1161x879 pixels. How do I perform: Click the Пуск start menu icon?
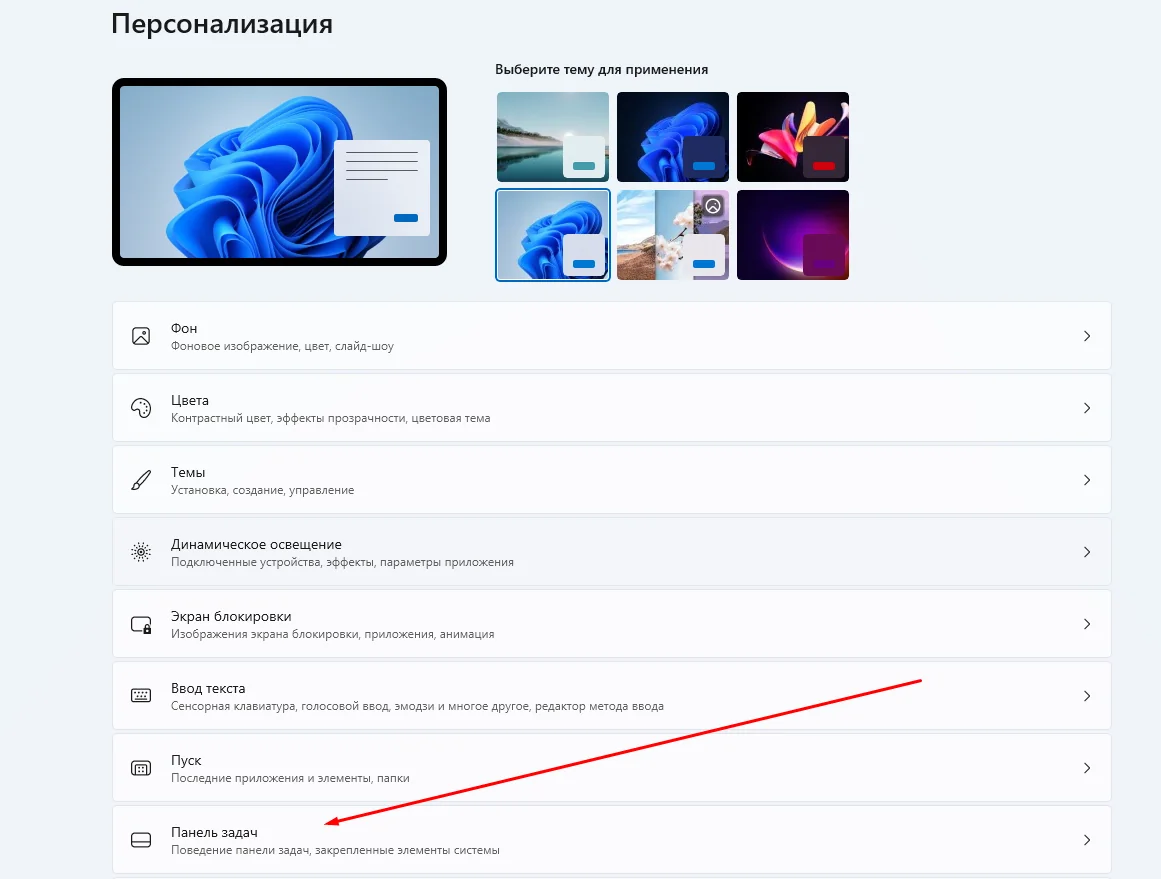tap(141, 768)
